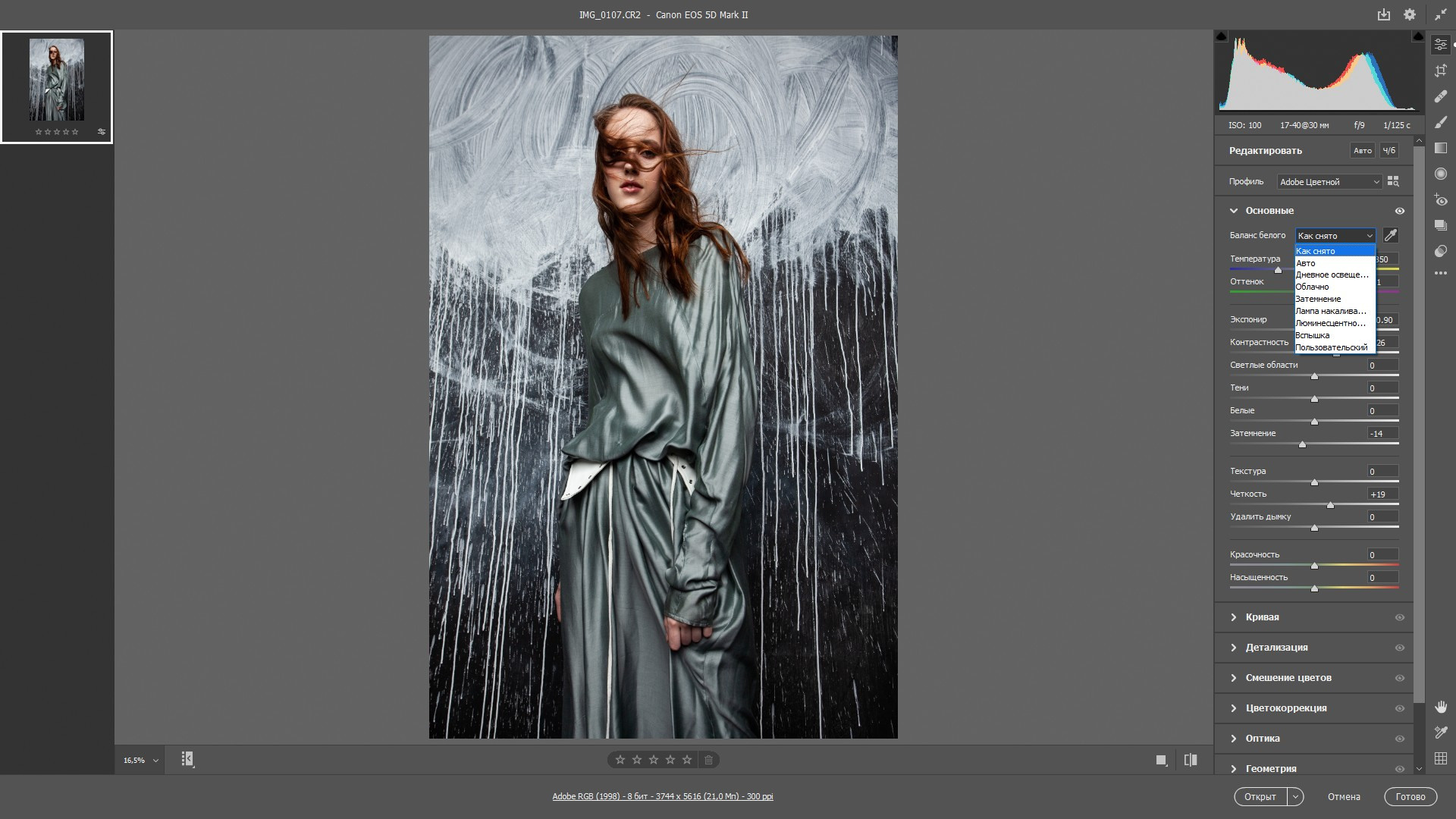Select the Graduated Filter tool

coord(1441,148)
